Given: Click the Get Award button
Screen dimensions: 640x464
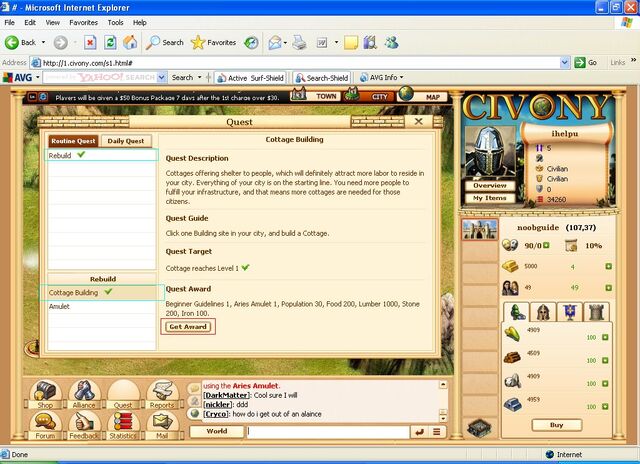Looking at the screenshot, I should (188, 326).
